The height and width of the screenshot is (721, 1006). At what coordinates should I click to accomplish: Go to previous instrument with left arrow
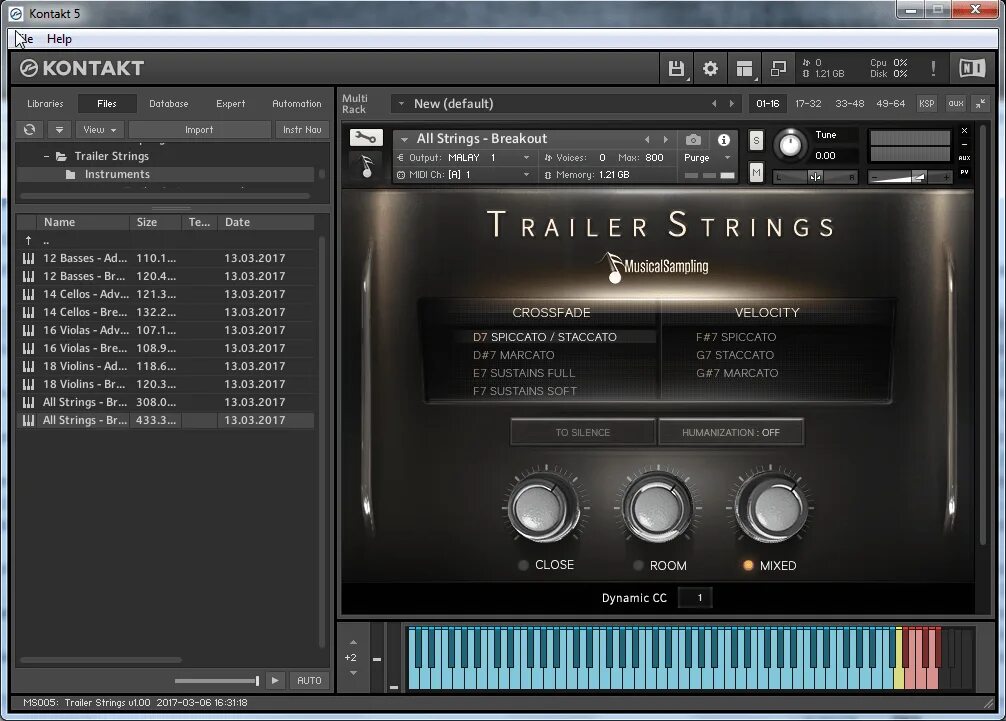647,139
